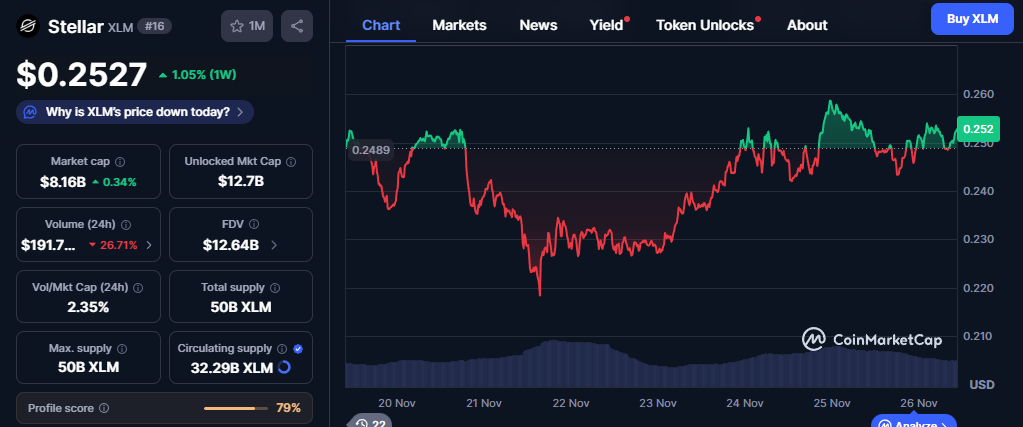Open 'Why is XLM's price down today?'

[135, 112]
